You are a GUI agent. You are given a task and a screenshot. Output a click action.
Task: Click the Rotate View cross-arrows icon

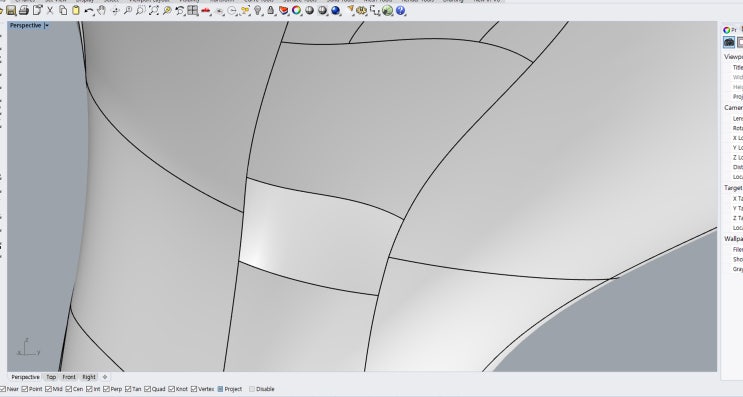pyautogui.click(x=115, y=10)
